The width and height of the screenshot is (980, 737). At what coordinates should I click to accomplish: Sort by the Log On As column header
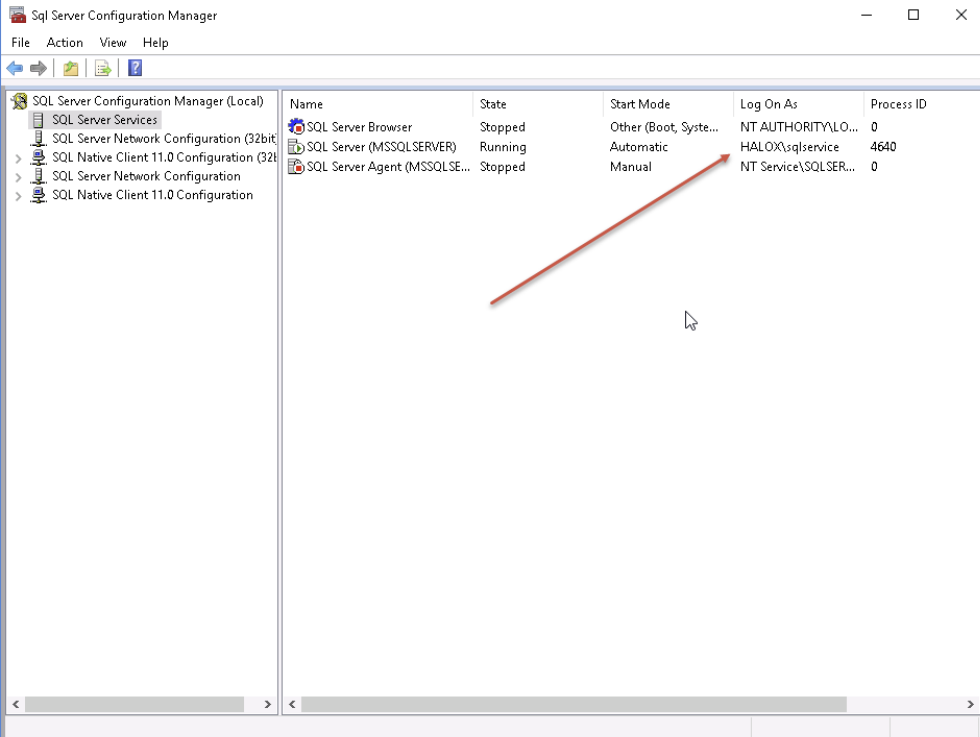[x=798, y=104]
